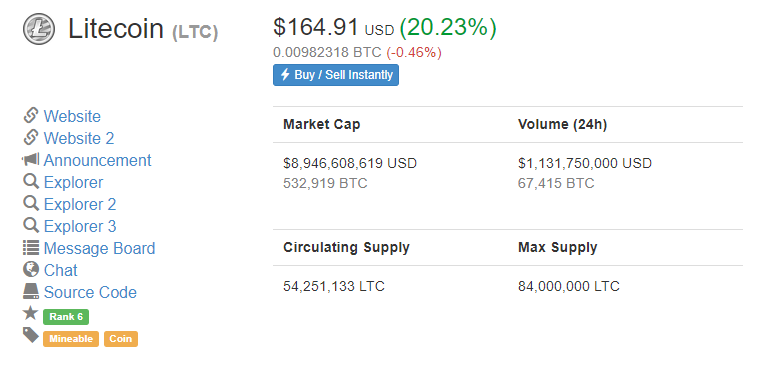Click the megaphone icon beside Announcement

point(31,160)
